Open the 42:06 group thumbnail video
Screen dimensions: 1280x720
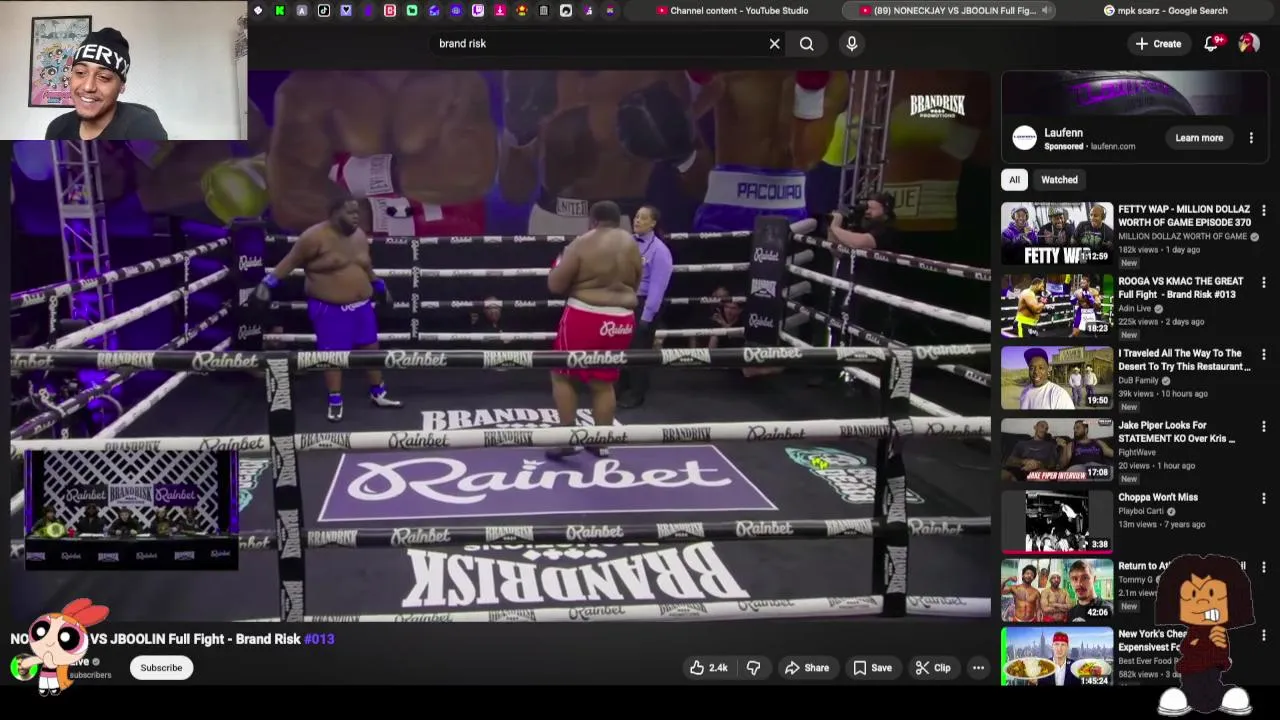[x=1057, y=590]
